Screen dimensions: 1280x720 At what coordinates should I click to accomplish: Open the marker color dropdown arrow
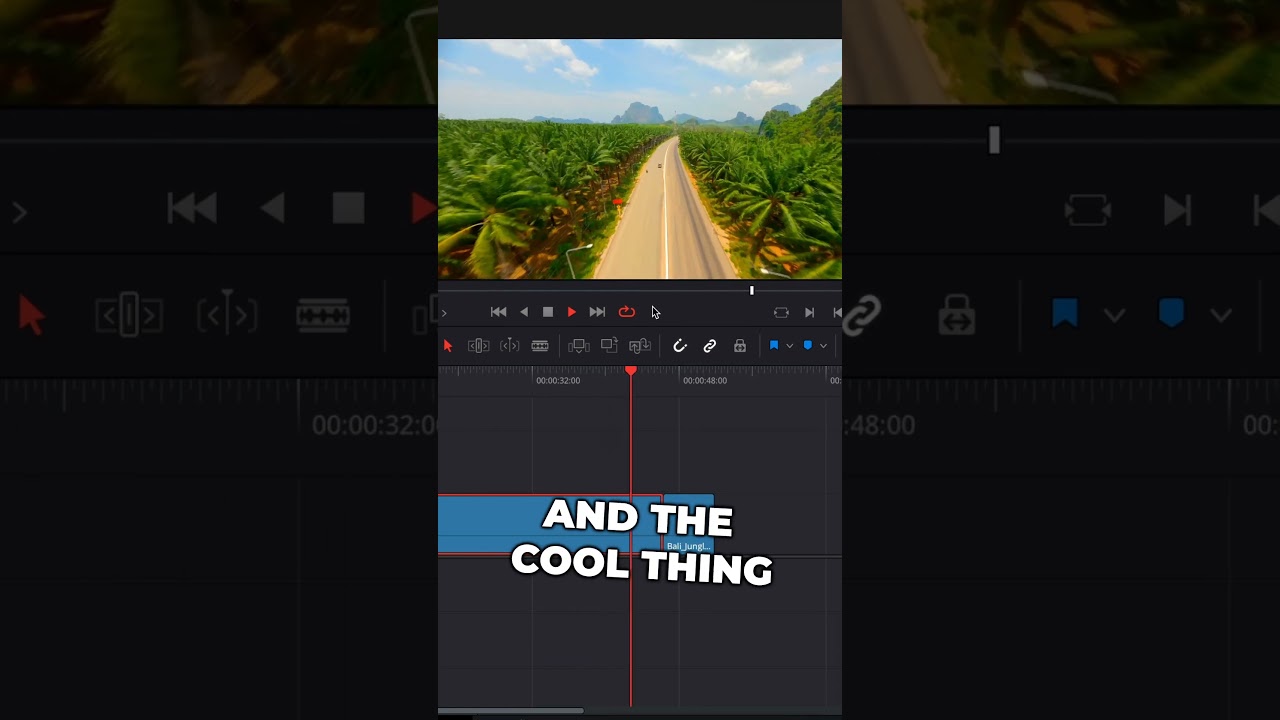point(823,346)
